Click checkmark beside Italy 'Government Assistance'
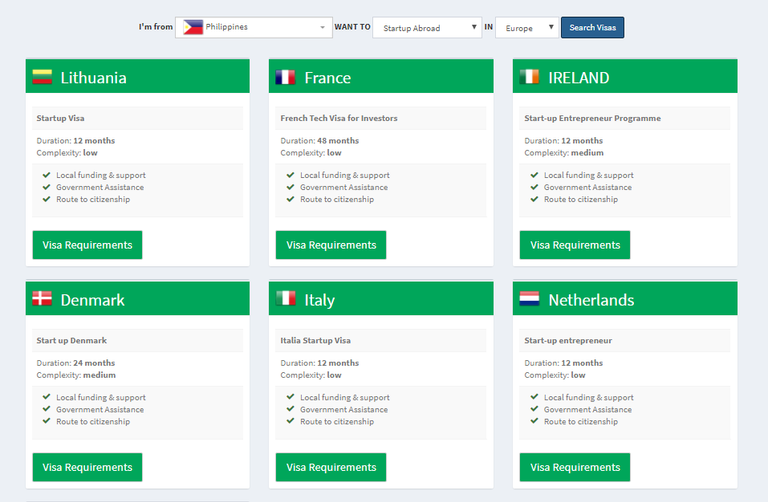This screenshot has height=502, width=768. (x=290, y=409)
